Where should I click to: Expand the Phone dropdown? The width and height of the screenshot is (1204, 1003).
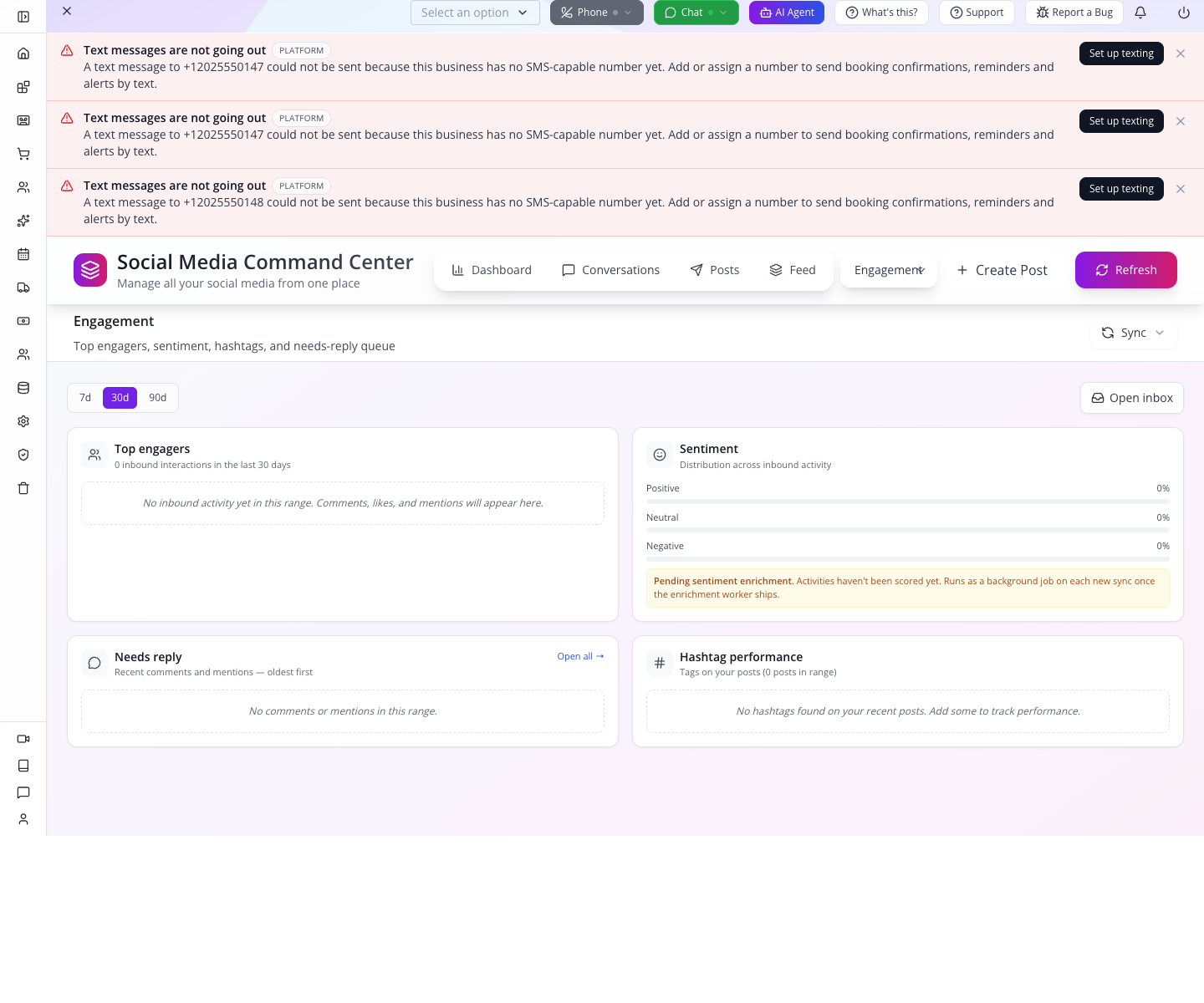[597, 13]
